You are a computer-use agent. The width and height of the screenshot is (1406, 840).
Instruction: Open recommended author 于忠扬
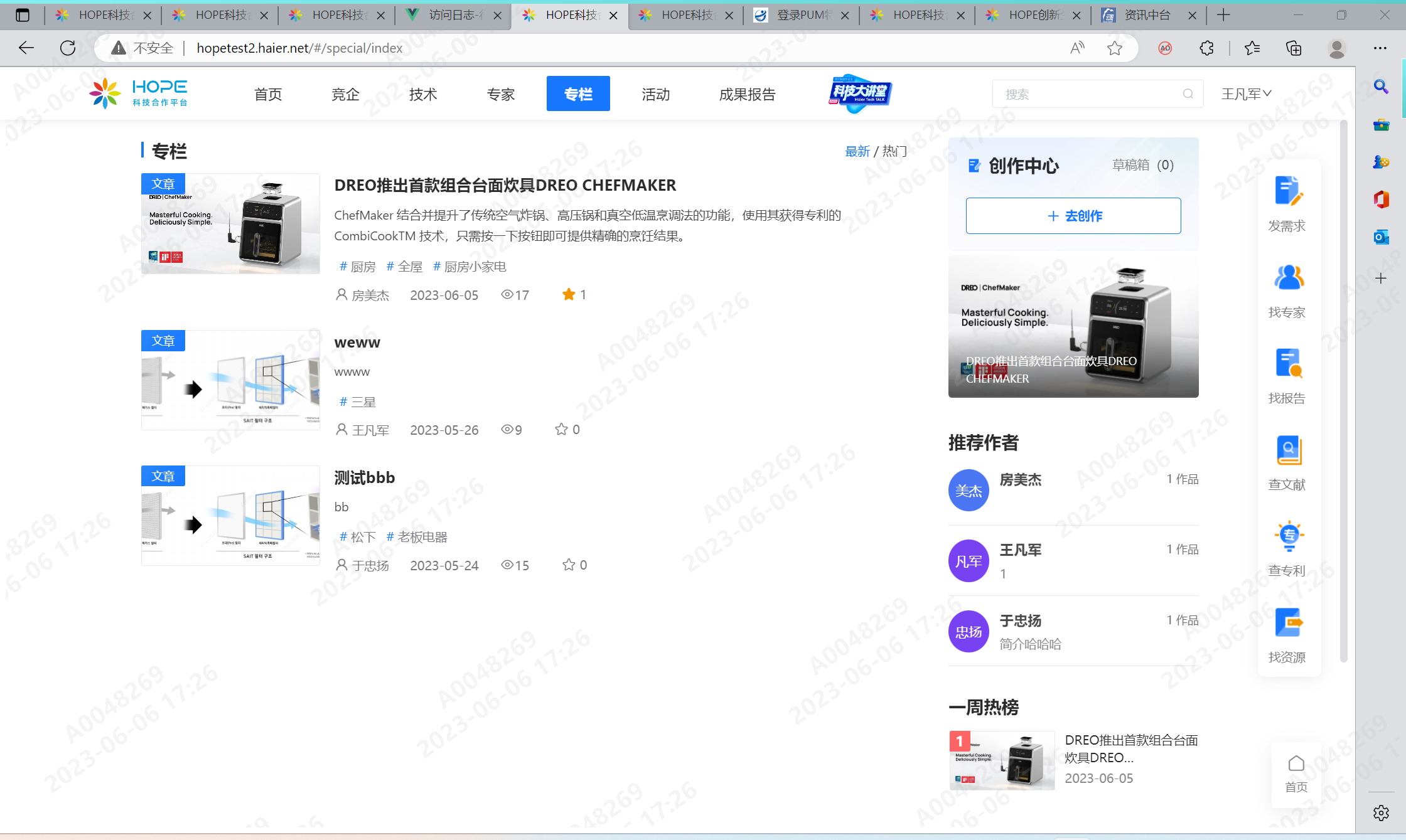click(1021, 620)
